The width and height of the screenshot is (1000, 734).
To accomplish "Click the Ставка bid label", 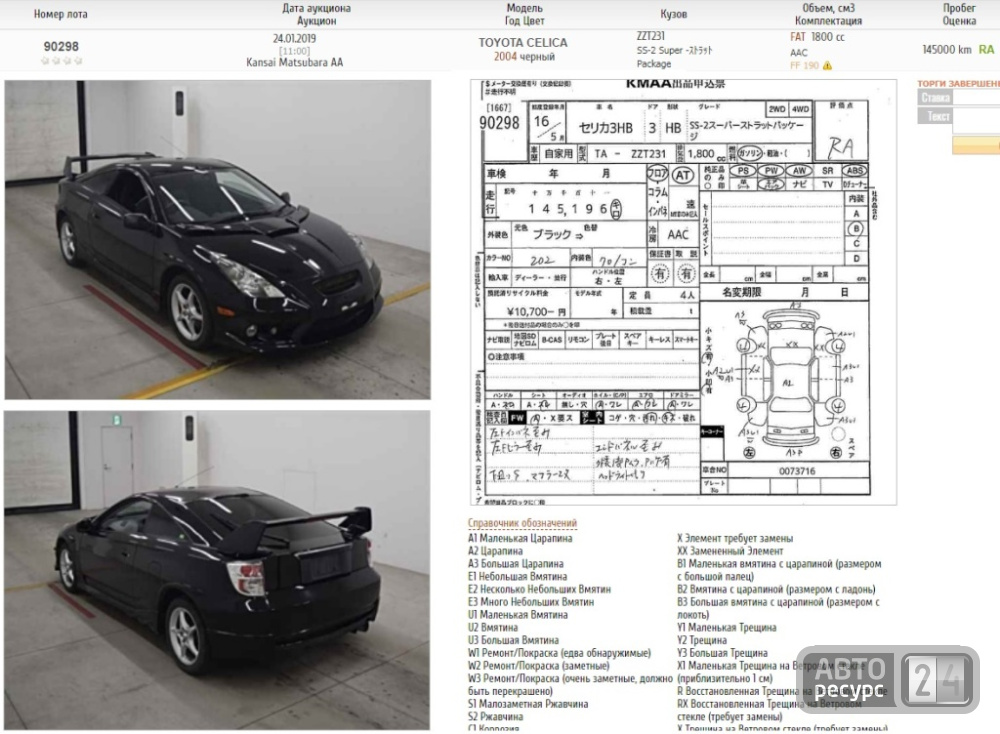I will click(935, 98).
